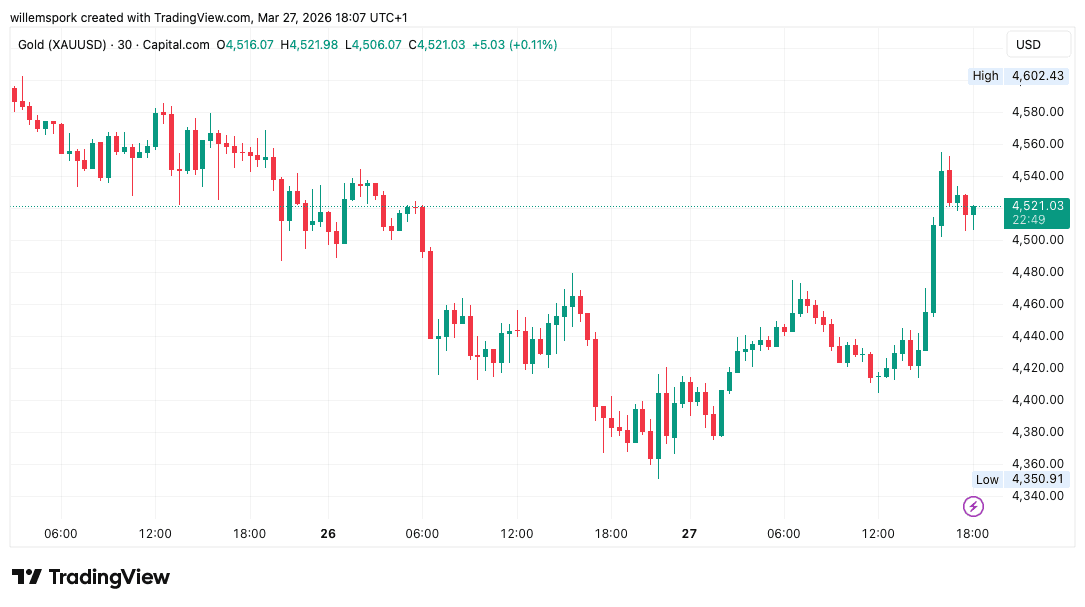Click the TradingView logo icon

(x=27, y=577)
